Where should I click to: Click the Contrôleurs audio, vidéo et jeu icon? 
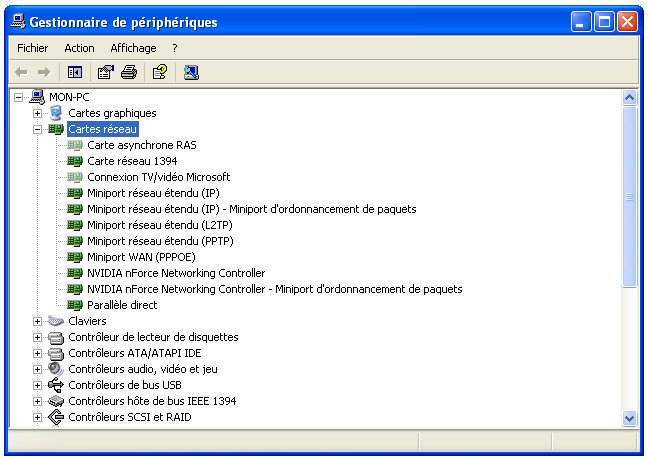(x=56, y=369)
